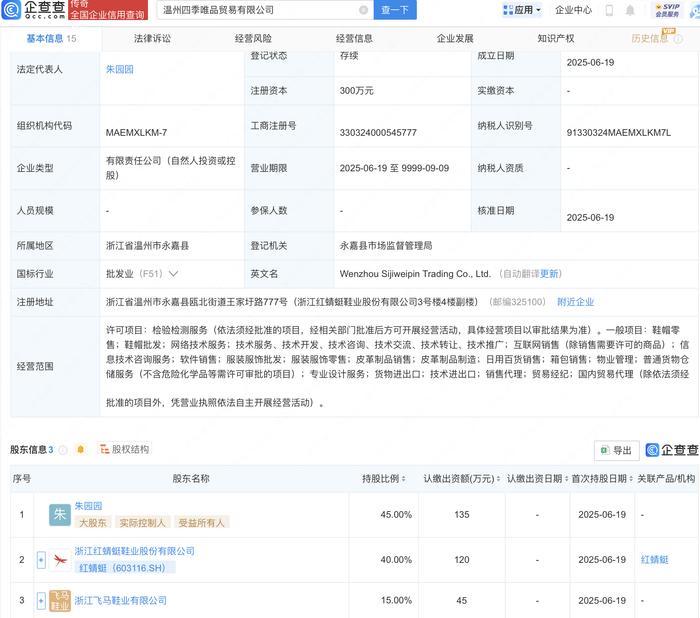The image size is (700, 618).
Task: Click the 实际控制人 tag
Action: pyautogui.click(x=142, y=522)
